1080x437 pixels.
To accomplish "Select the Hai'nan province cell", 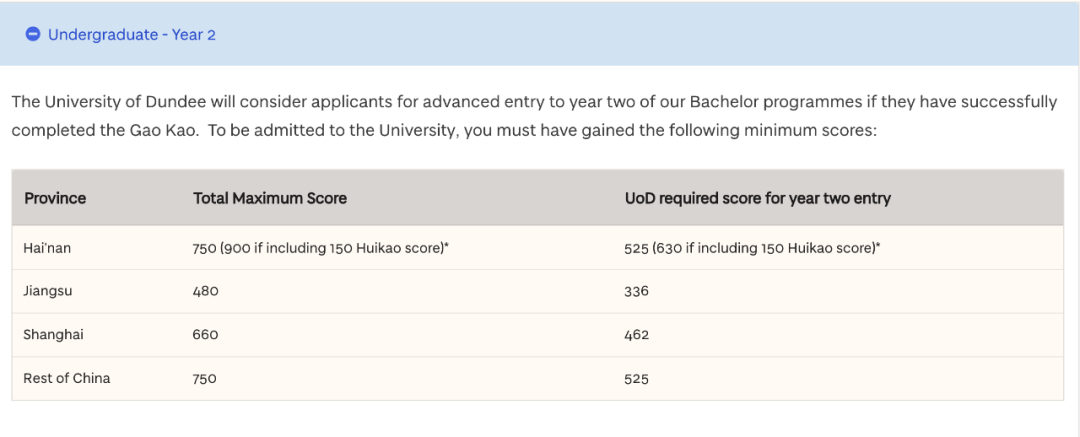I will [47, 248].
